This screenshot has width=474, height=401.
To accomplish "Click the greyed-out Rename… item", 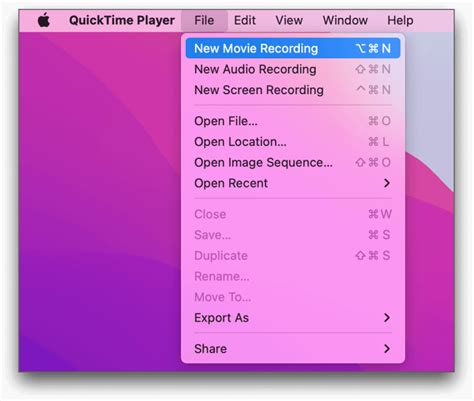I will [293, 276].
